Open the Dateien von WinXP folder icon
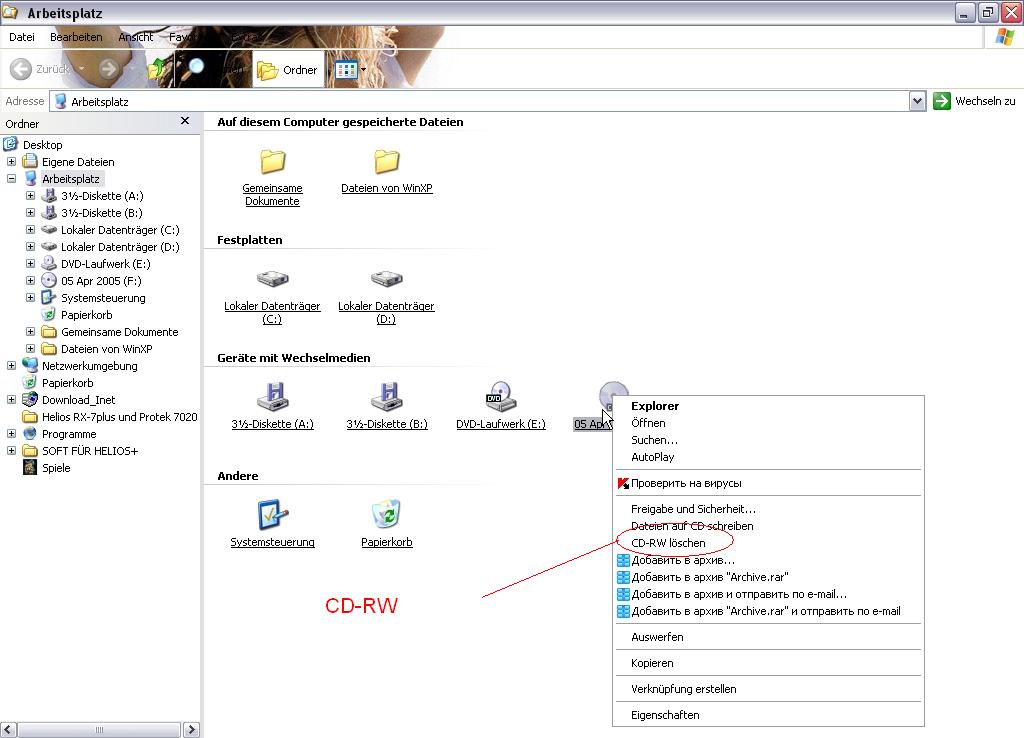 tap(387, 161)
